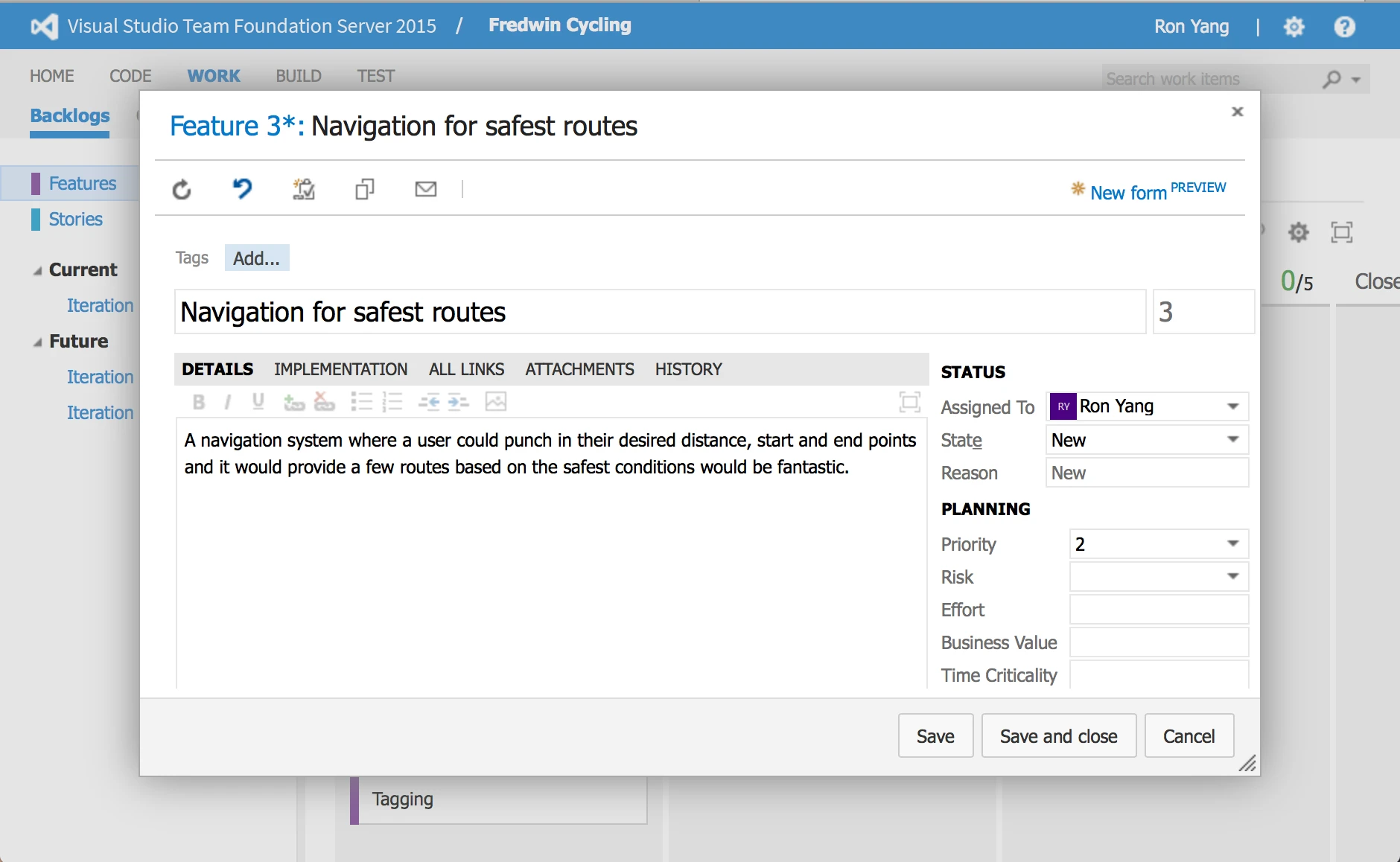Maximize the description editor pane
1400x862 pixels.
910,402
